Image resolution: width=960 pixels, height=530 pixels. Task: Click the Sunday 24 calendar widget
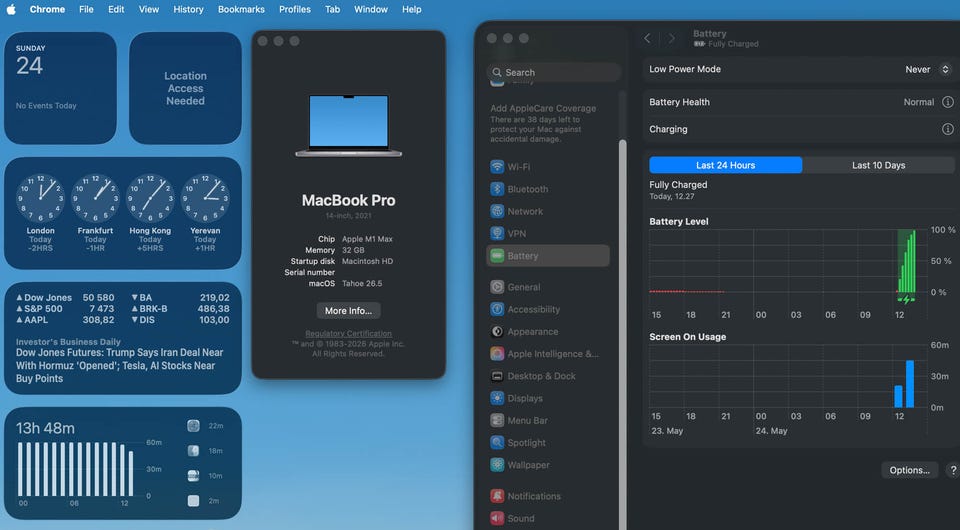[61, 88]
